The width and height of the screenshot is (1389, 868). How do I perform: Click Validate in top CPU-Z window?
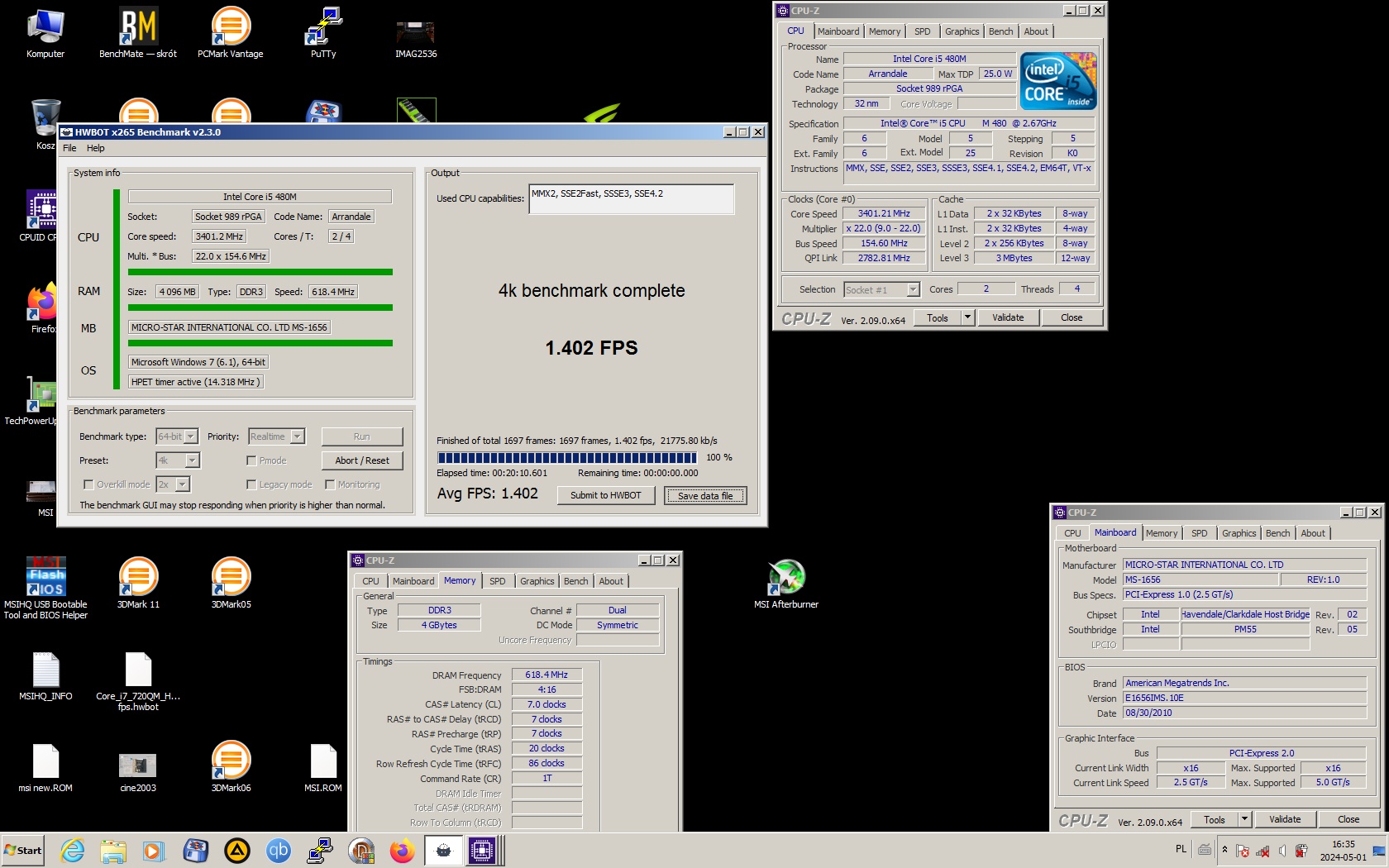(1008, 317)
